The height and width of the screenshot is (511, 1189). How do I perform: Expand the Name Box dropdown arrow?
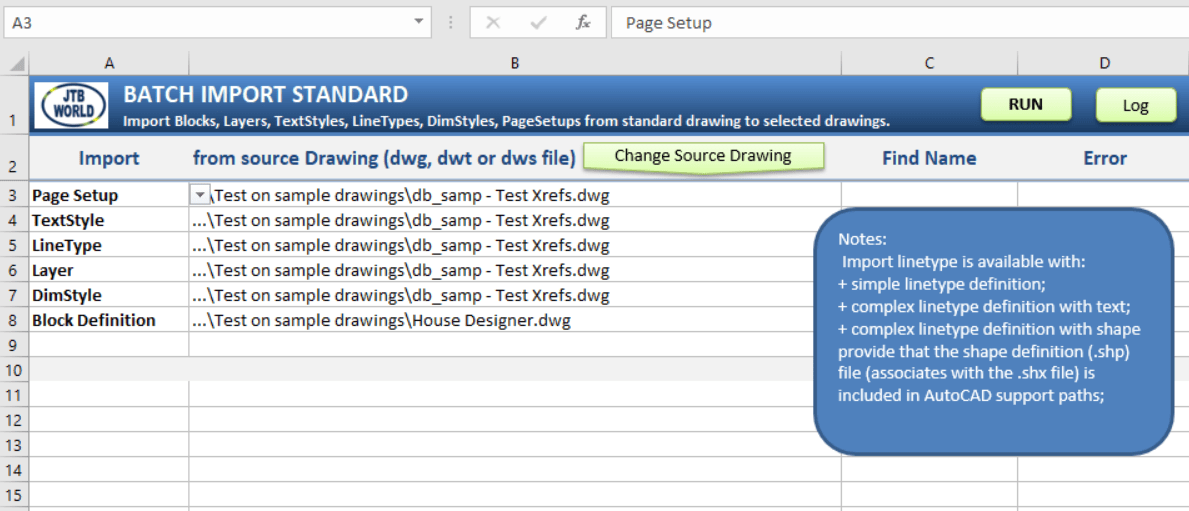[x=418, y=22]
